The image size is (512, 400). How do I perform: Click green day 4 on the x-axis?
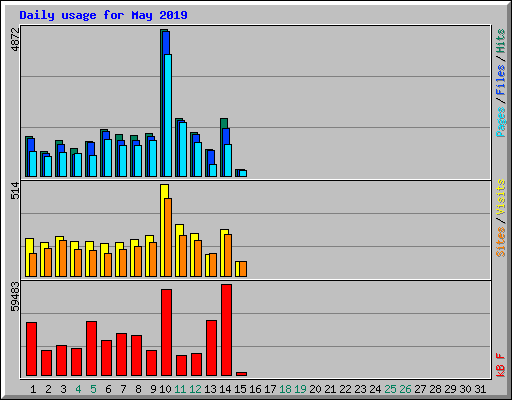pyautogui.click(x=78, y=389)
